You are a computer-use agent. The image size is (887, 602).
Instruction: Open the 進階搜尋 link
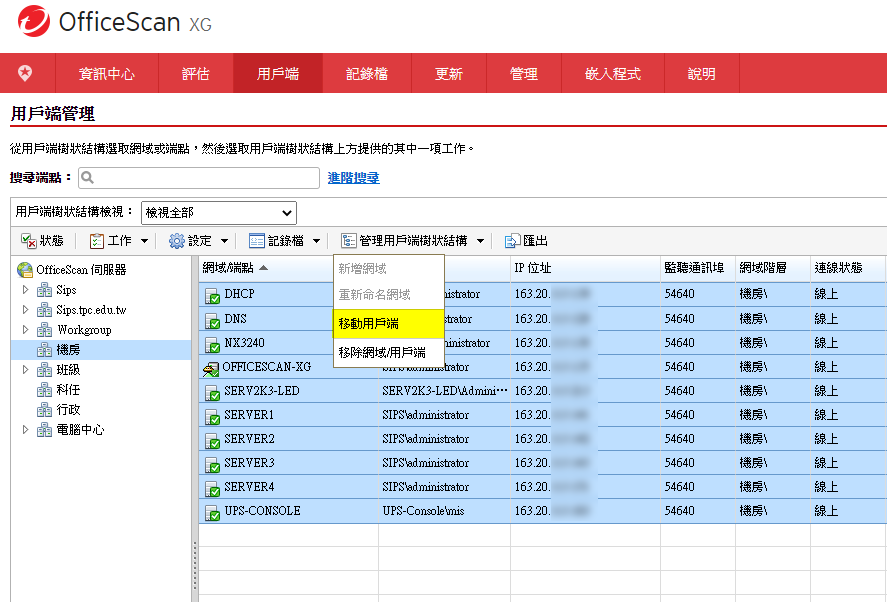tap(354, 178)
